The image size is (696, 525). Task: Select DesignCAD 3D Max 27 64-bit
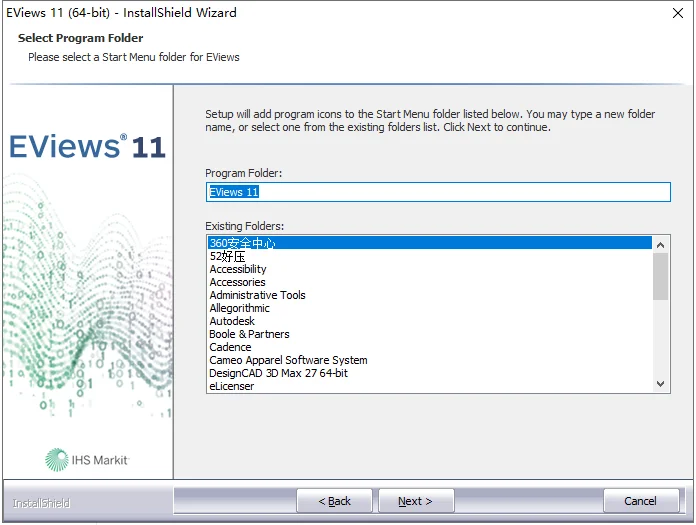(278, 373)
